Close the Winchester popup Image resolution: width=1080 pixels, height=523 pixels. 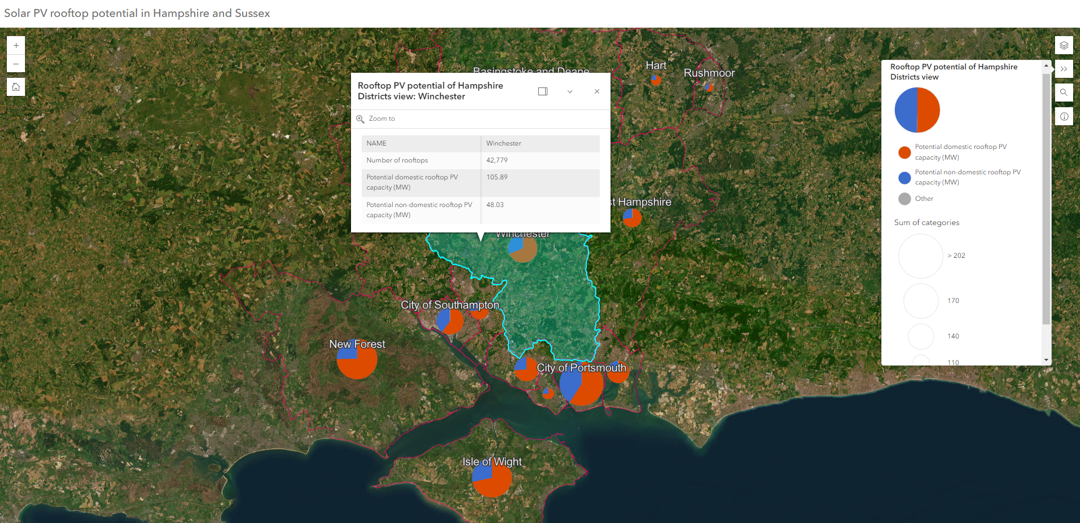point(597,91)
